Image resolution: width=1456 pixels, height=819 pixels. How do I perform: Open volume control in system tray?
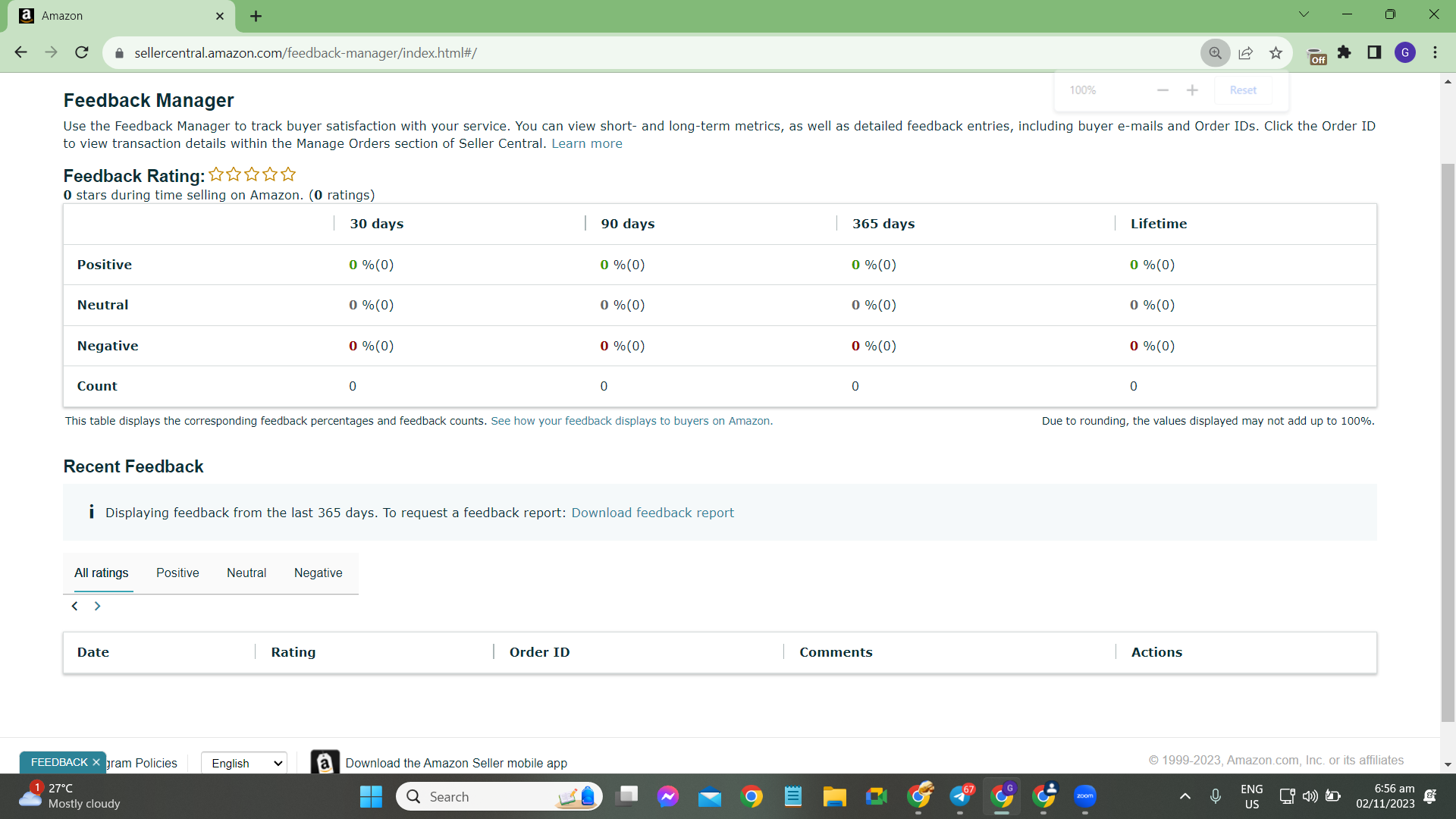1310,796
